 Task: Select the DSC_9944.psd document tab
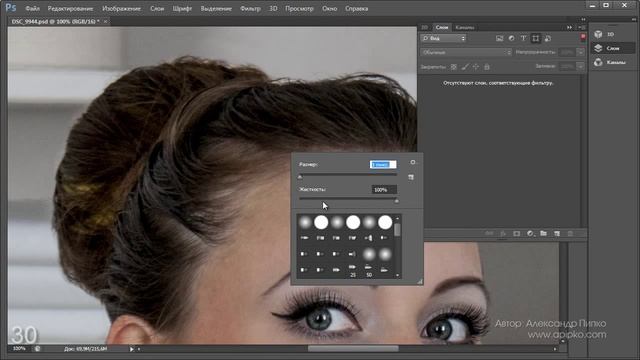click(55, 21)
